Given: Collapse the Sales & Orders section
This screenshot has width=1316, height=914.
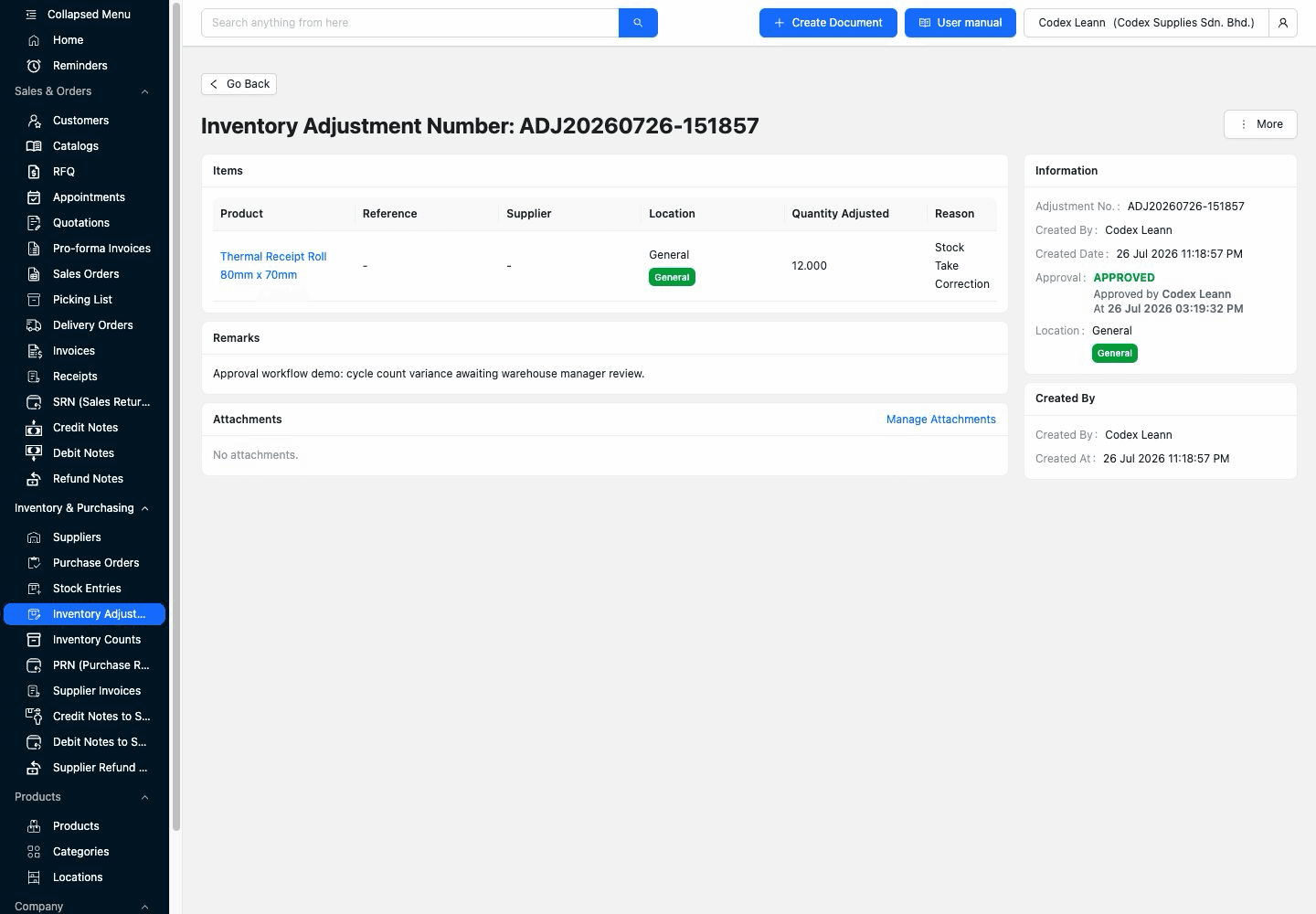Looking at the screenshot, I should click(144, 91).
